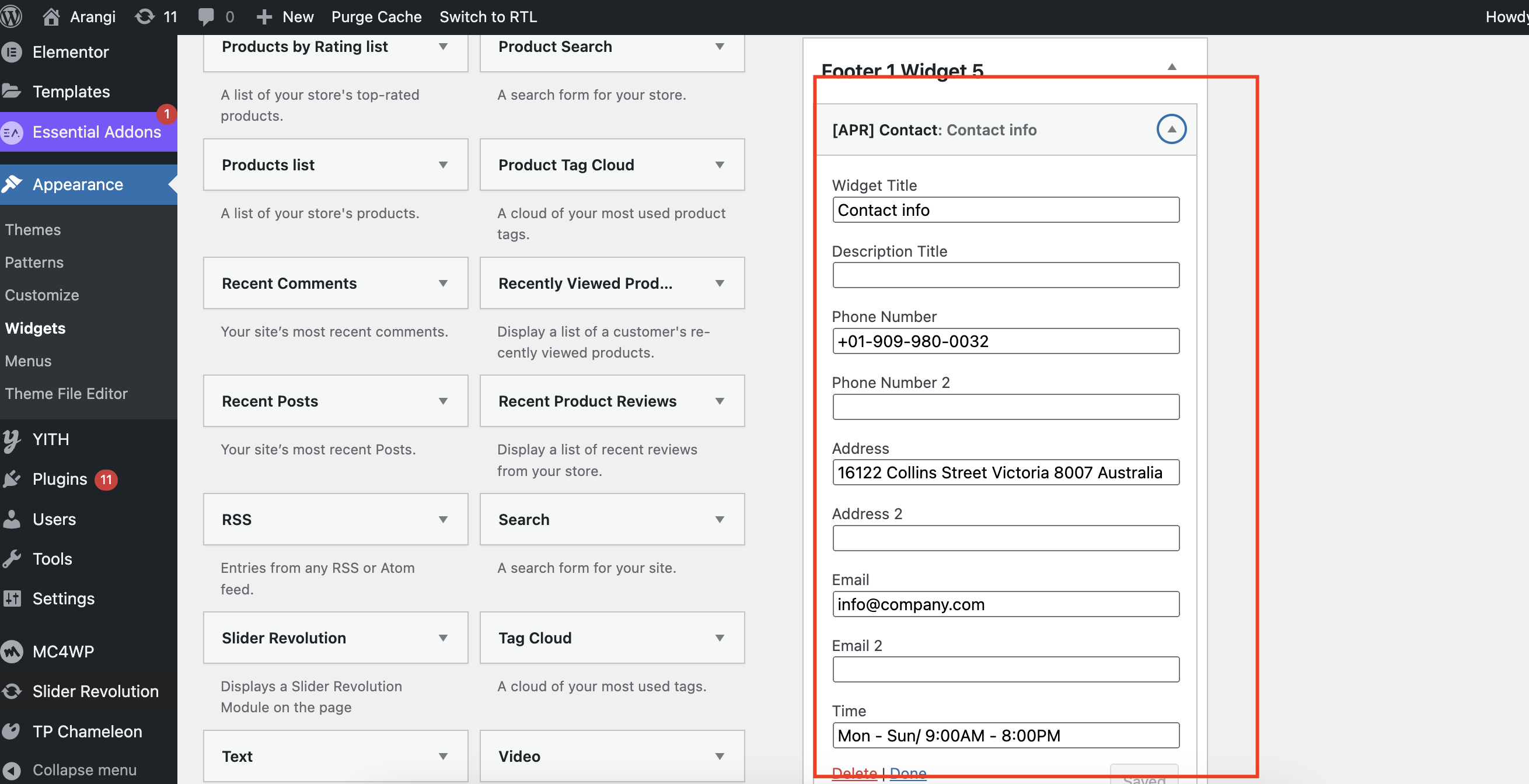Click the Address field with Collins Street
Image resolution: width=1529 pixels, height=784 pixels.
point(1006,473)
